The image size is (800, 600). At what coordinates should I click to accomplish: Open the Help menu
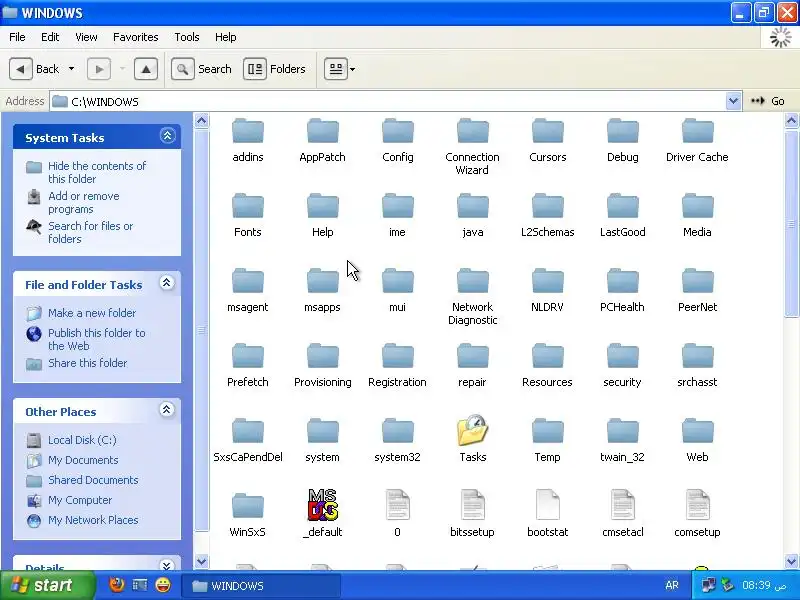pos(226,37)
